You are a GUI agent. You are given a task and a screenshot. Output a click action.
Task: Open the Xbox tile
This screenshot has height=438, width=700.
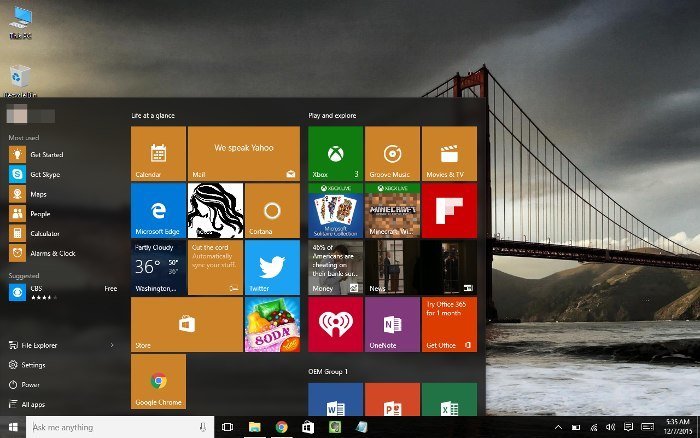point(335,154)
